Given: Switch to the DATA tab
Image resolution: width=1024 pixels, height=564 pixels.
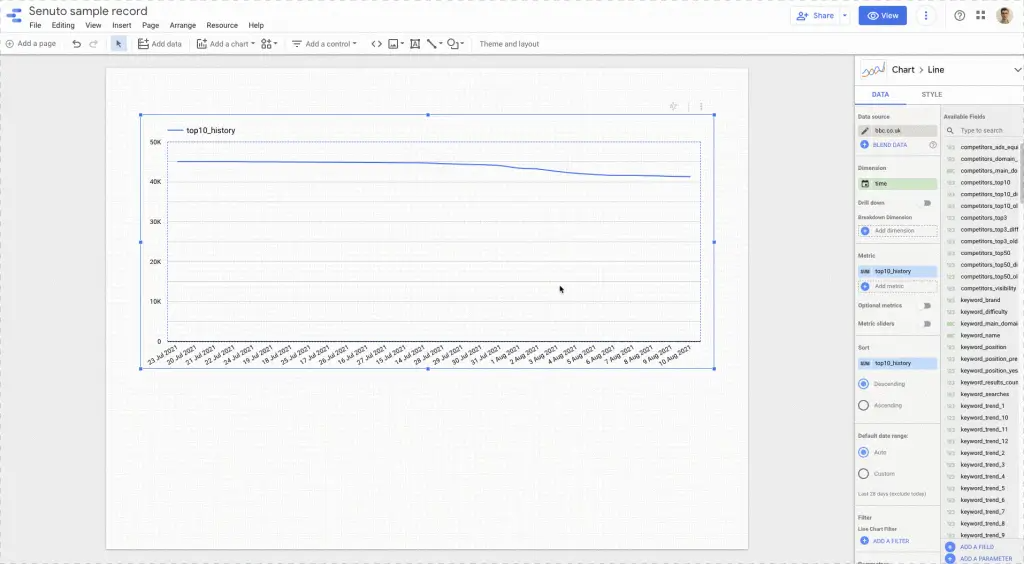Looking at the screenshot, I should (x=880, y=95).
